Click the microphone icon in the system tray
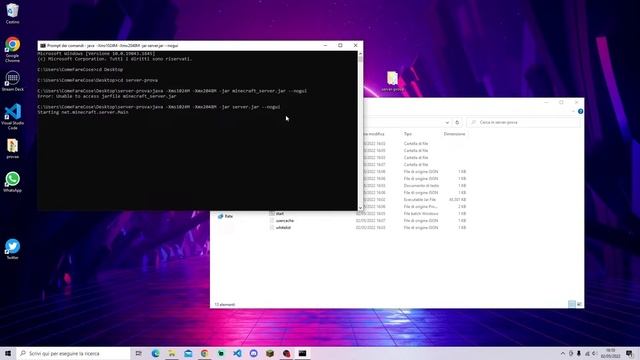This screenshot has width=640, height=360. (x=579, y=353)
